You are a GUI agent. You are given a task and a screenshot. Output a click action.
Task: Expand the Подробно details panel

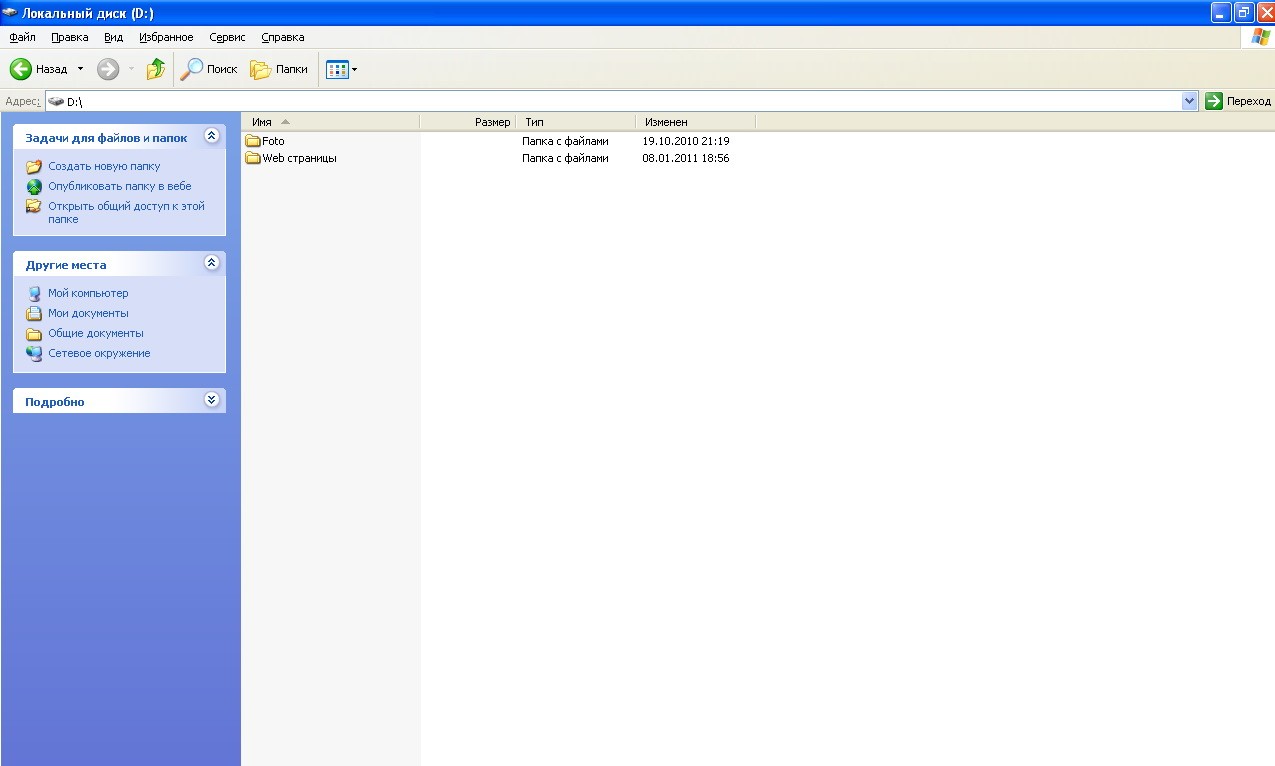[211, 400]
